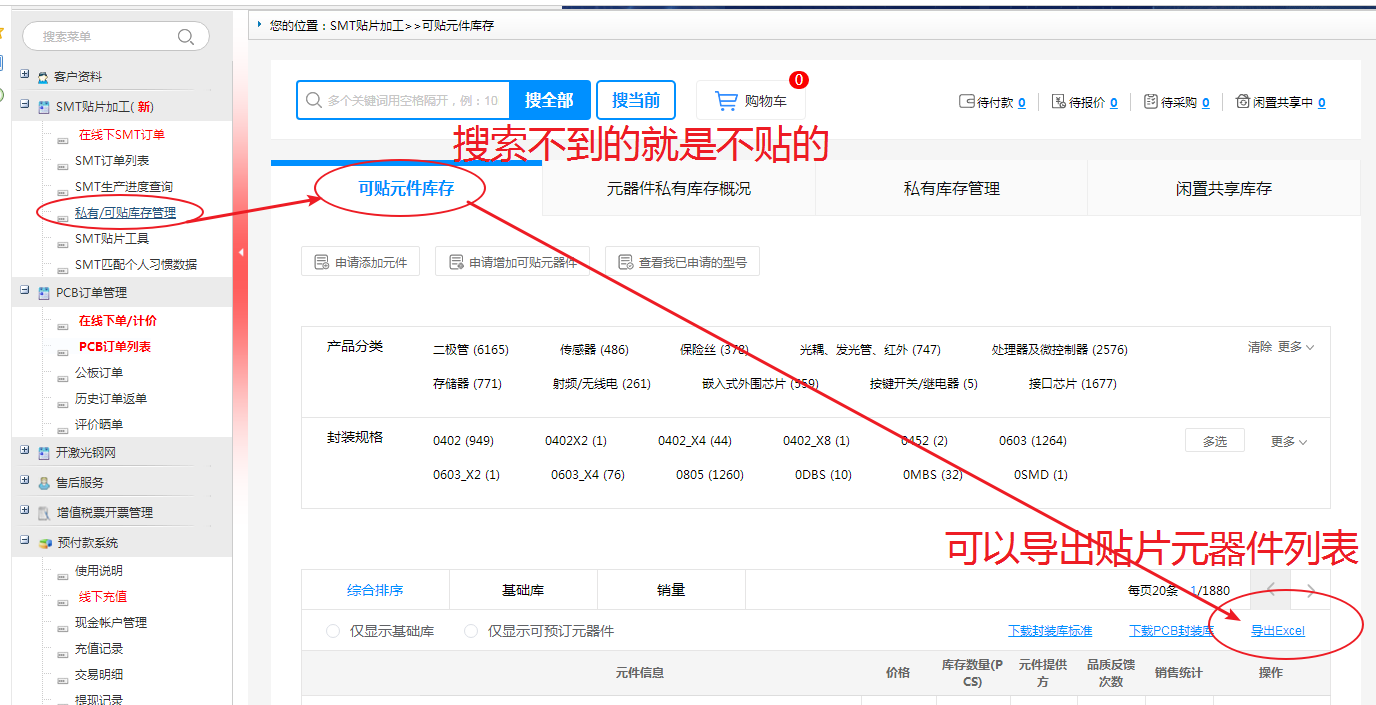Open SMT订单列表 in sidebar
Screen dimensions: 1376x705
click(112, 161)
